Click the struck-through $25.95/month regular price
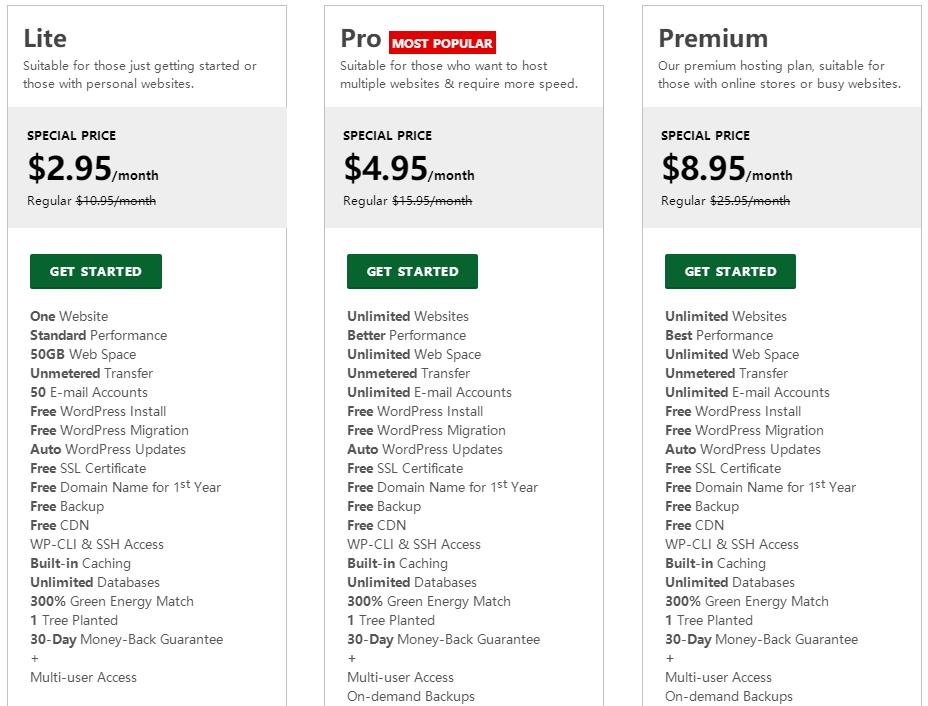The height and width of the screenshot is (706, 928). (x=750, y=200)
